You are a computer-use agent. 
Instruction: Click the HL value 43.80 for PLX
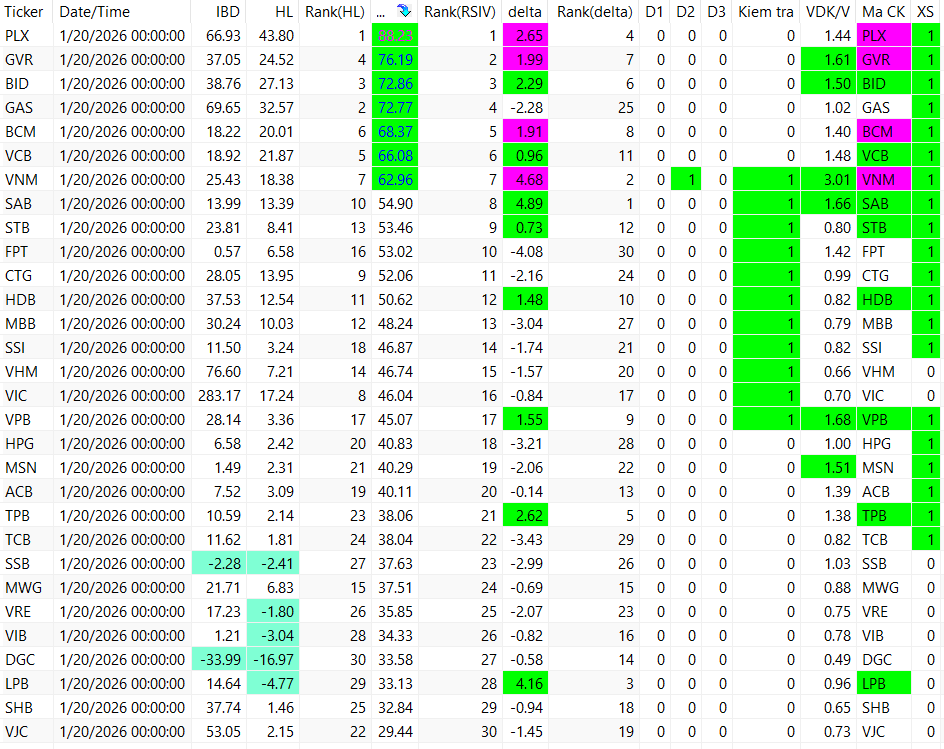(276, 36)
